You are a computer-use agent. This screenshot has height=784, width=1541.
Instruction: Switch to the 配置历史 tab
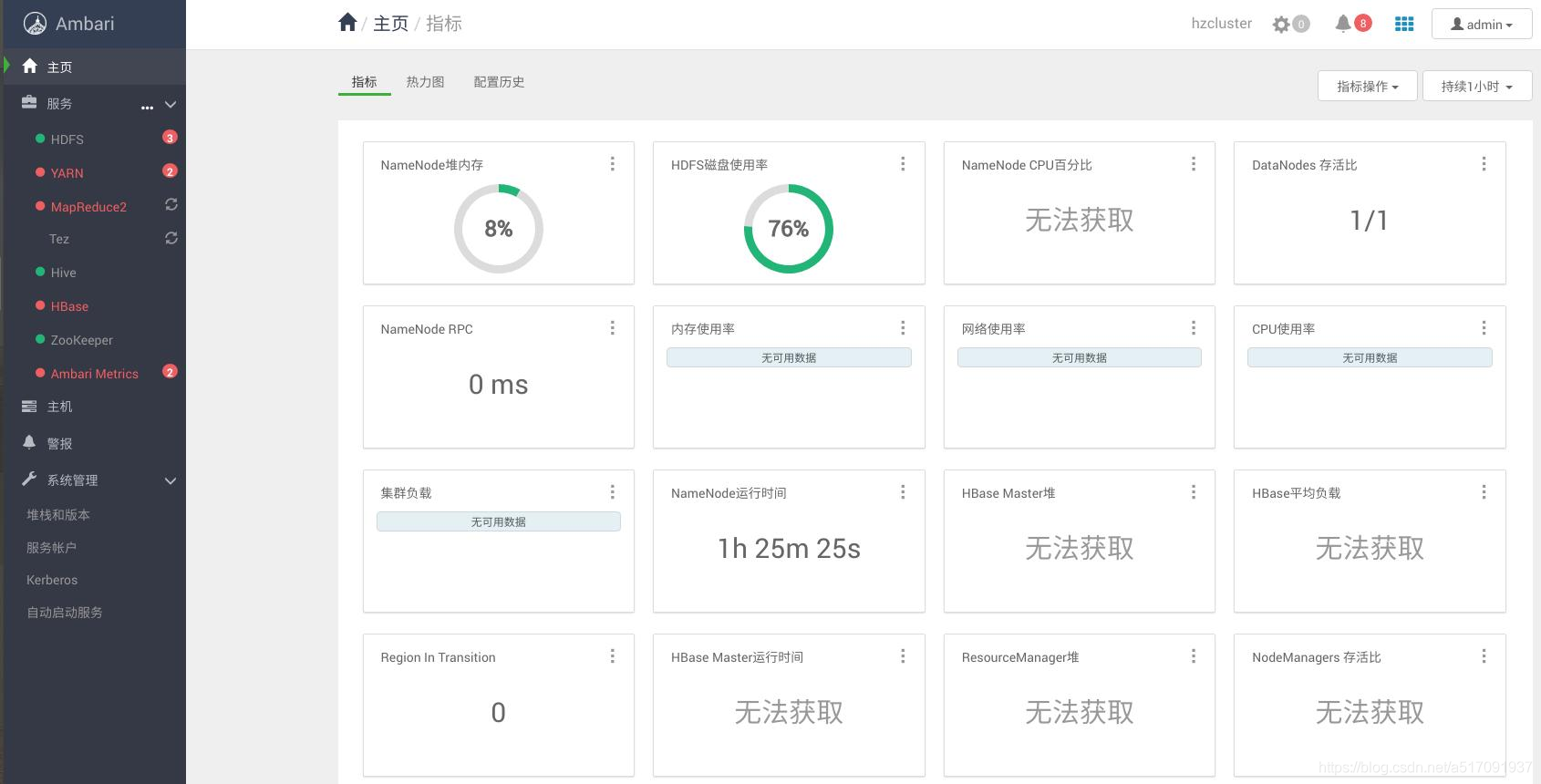point(499,82)
